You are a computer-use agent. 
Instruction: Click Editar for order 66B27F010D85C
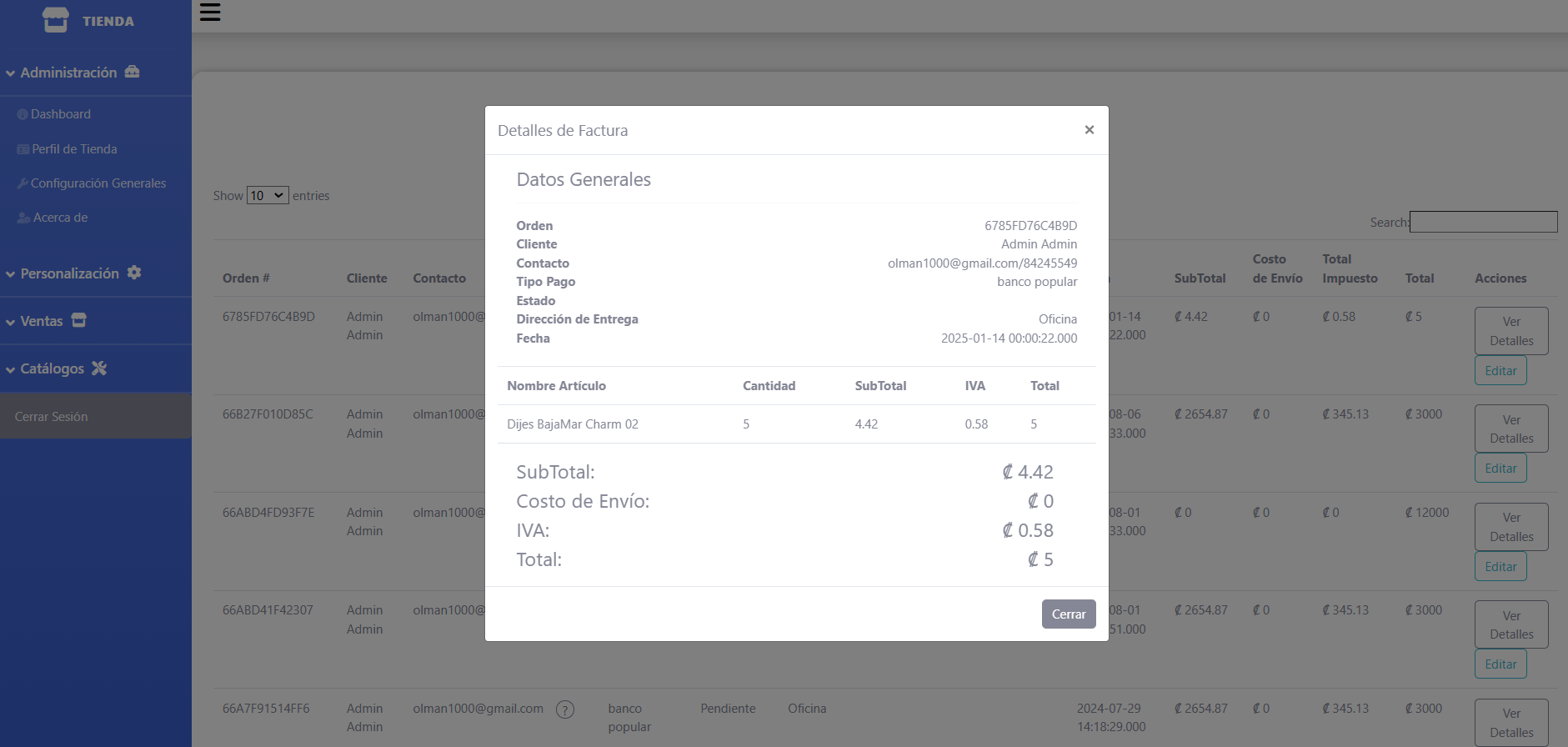1500,469
